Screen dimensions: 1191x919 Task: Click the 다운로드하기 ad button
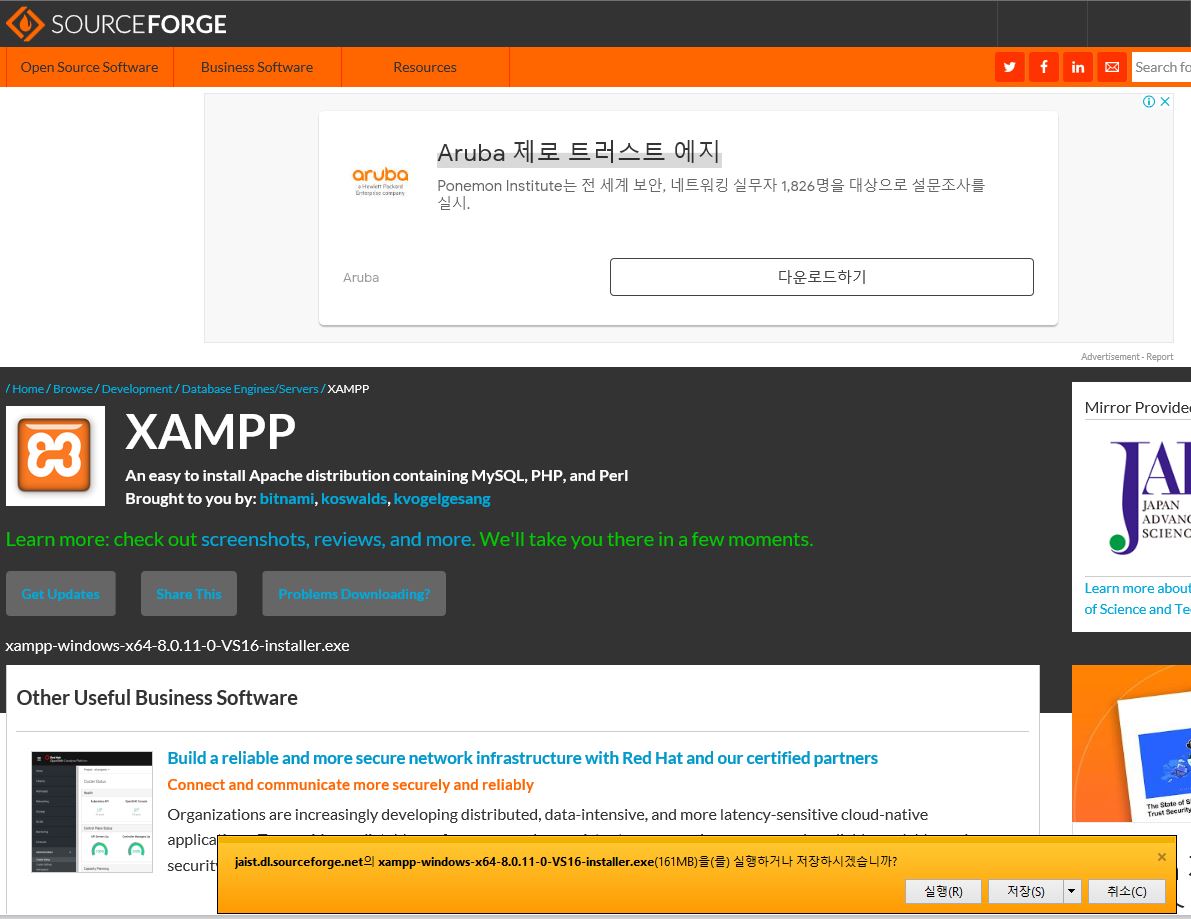[x=821, y=276]
